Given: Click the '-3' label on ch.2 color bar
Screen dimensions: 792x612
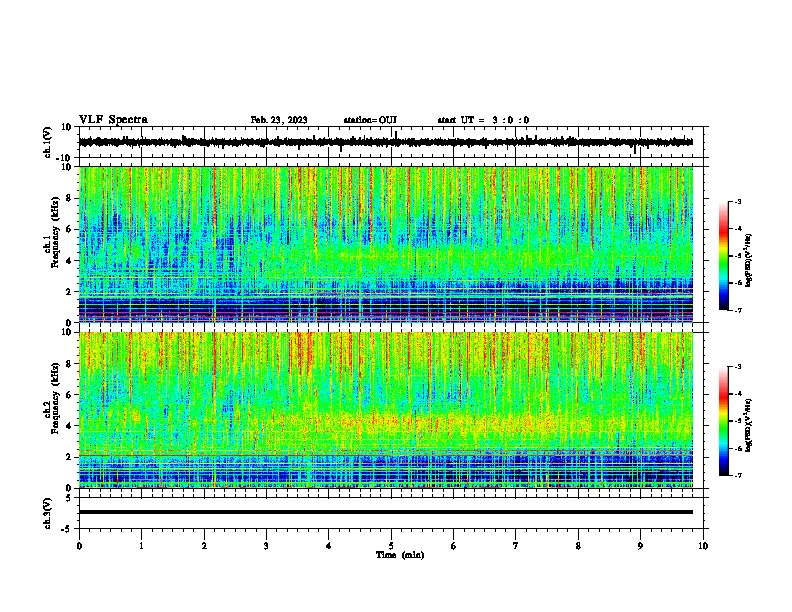Looking at the screenshot, I should (x=738, y=367).
